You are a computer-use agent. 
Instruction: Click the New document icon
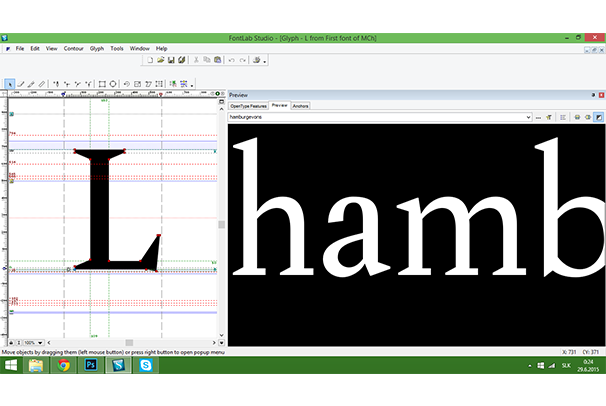149,60
